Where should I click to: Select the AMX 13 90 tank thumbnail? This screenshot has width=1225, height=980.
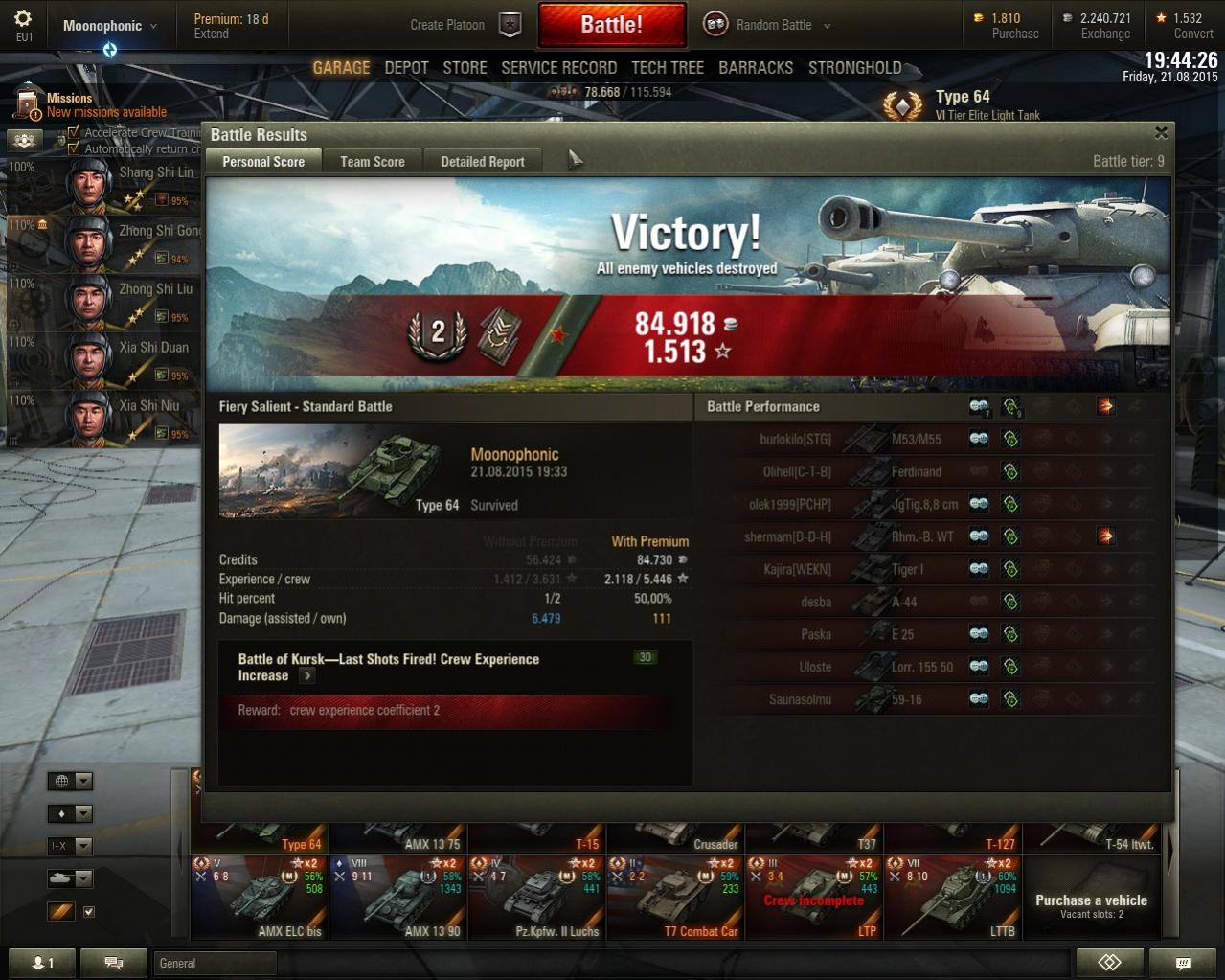[398, 898]
